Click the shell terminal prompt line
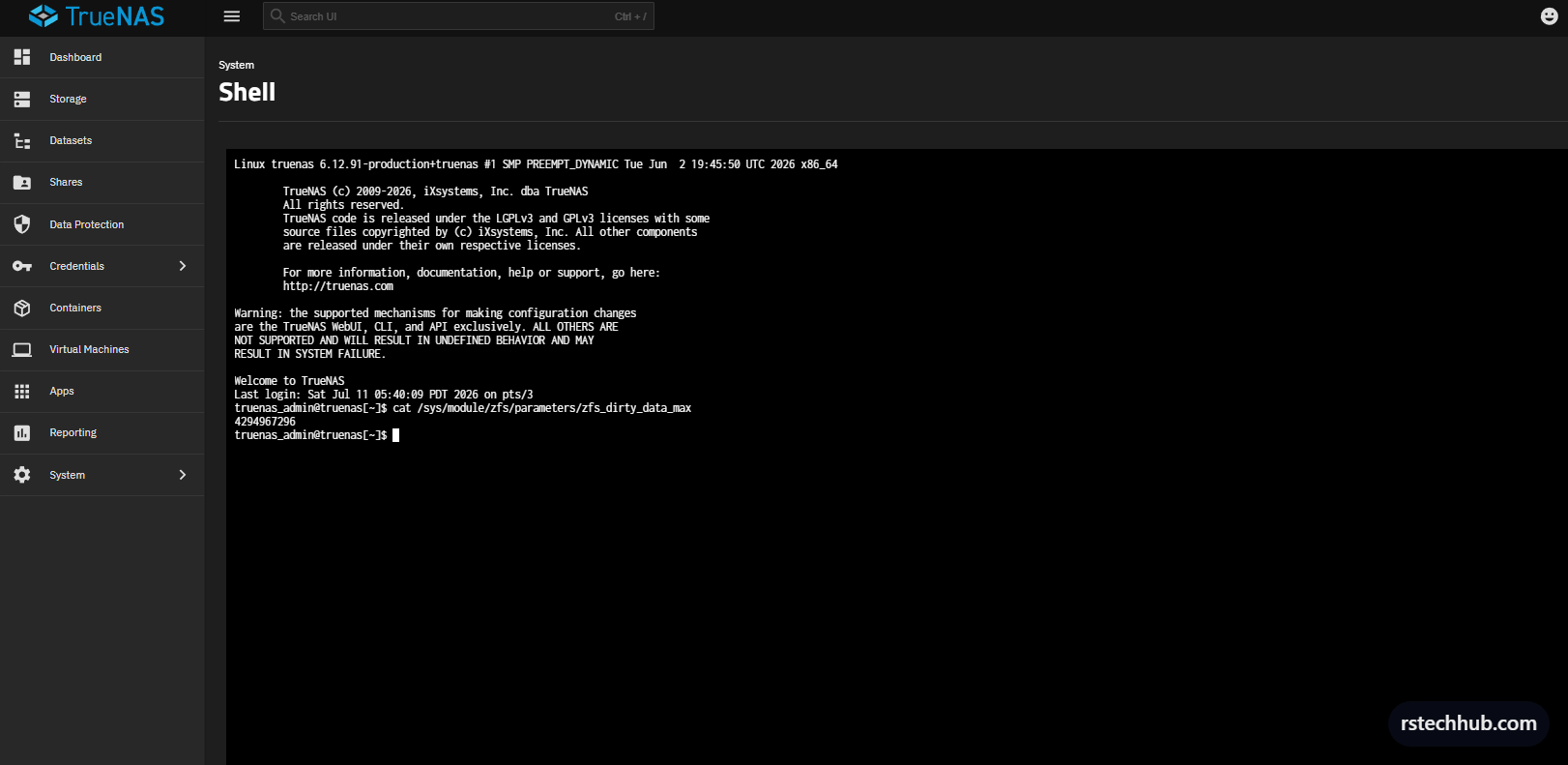Screen dimensions: 1568x765 316,435
